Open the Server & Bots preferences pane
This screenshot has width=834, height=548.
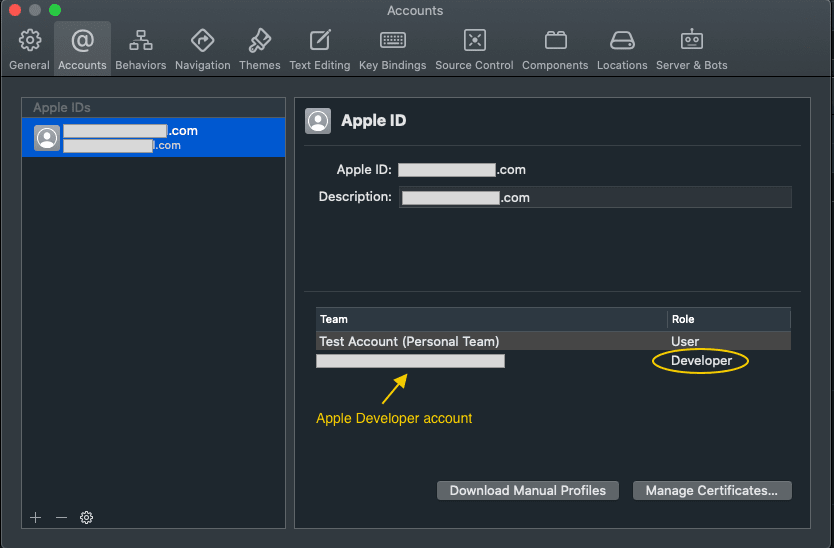[x=691, y=49]
